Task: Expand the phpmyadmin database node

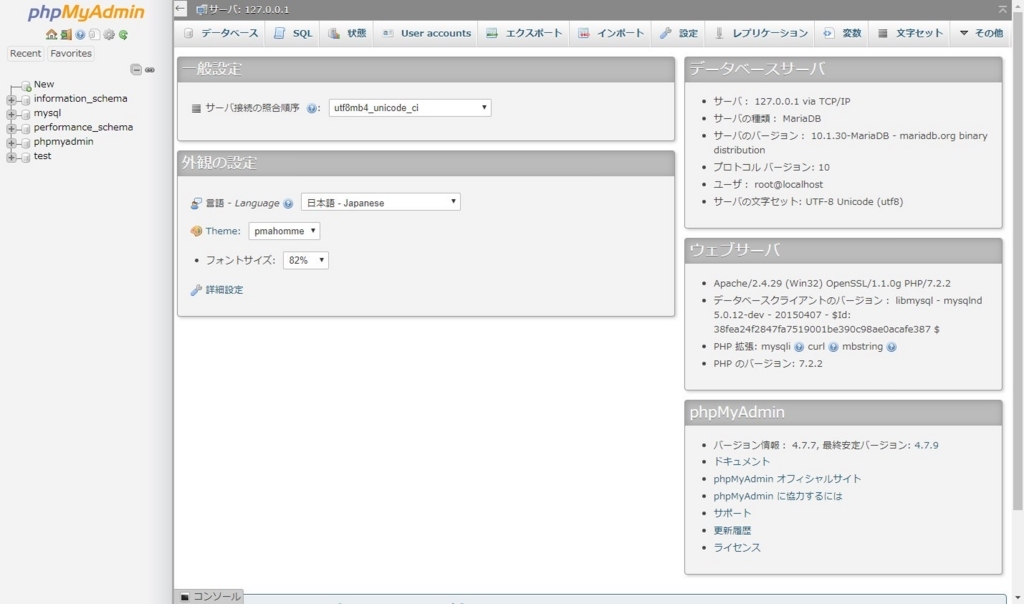Action: click(11, 143)
